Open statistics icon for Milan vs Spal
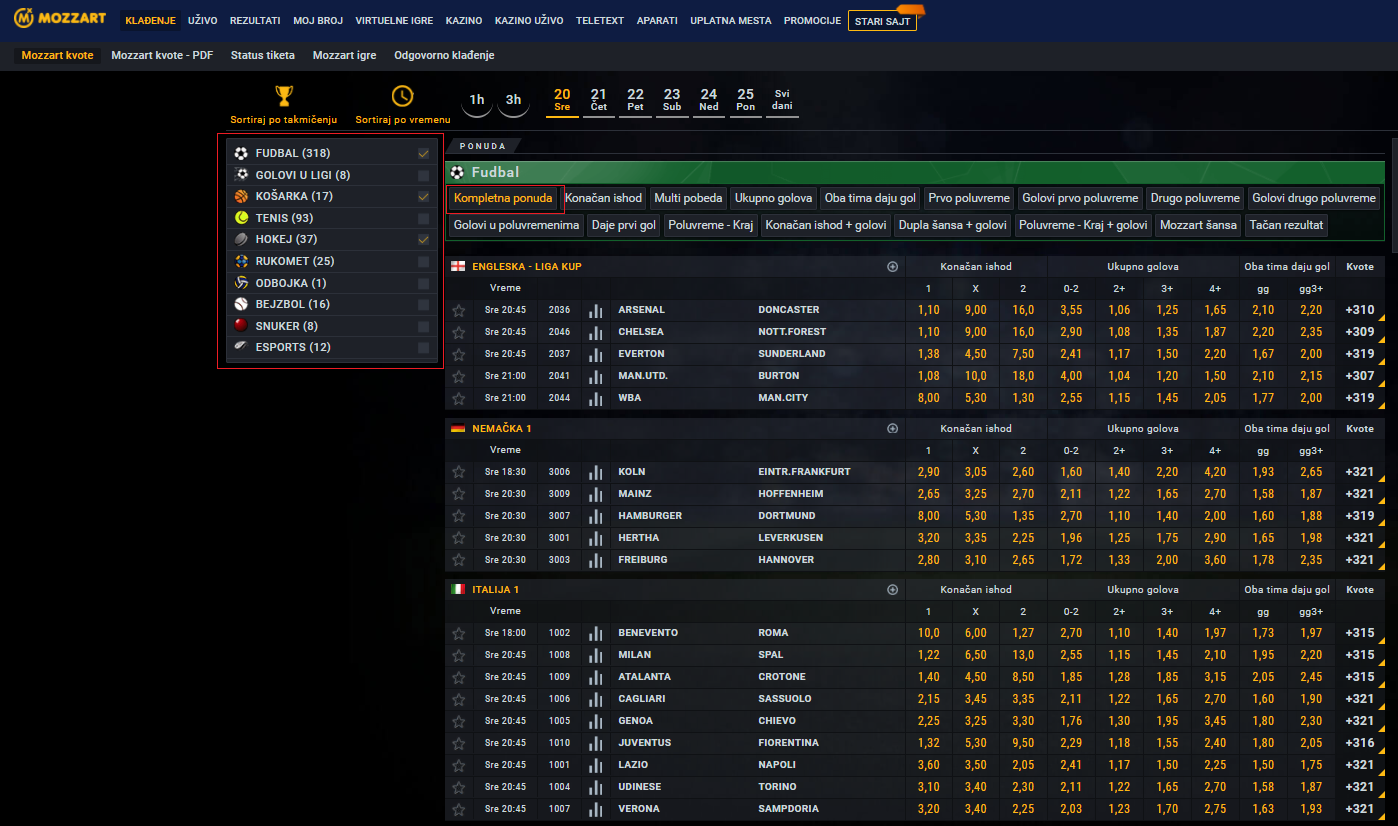This screenshot has width=1398, height=826. (596, 655)
